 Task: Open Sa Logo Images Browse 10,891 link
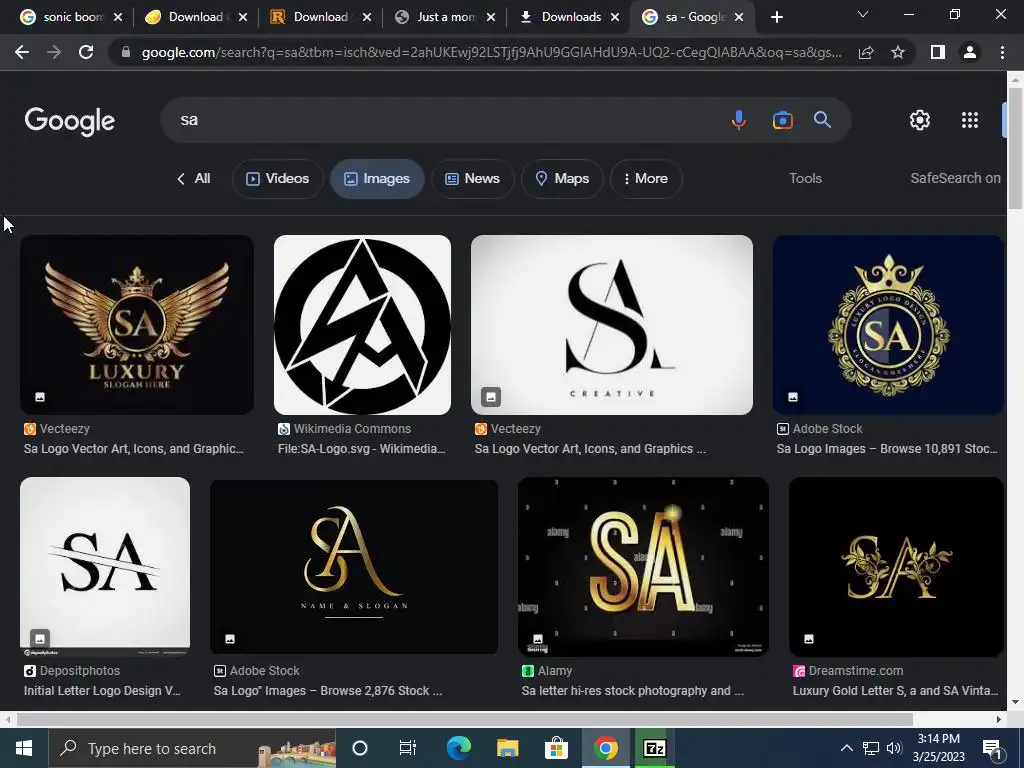click(887, 449)
